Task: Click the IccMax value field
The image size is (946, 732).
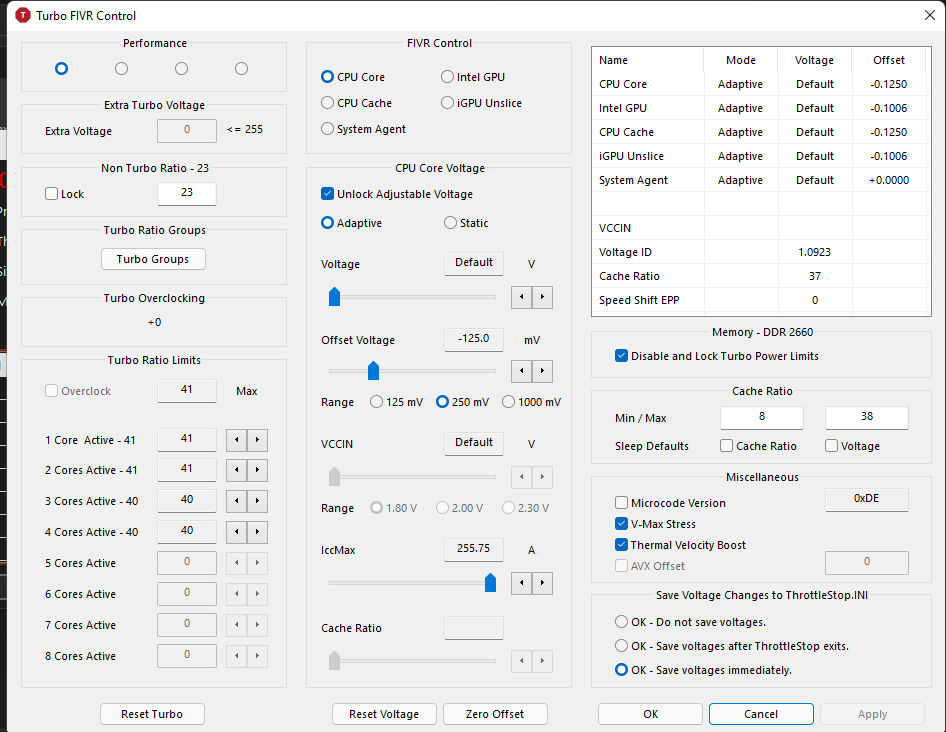Action: point(474,549)
